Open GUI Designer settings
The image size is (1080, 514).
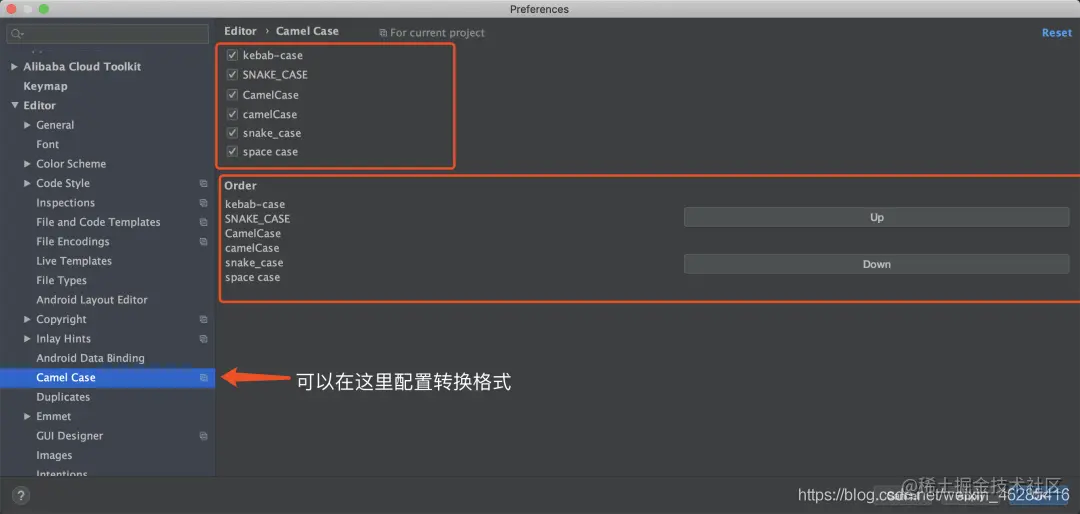(x=70, y=435)
